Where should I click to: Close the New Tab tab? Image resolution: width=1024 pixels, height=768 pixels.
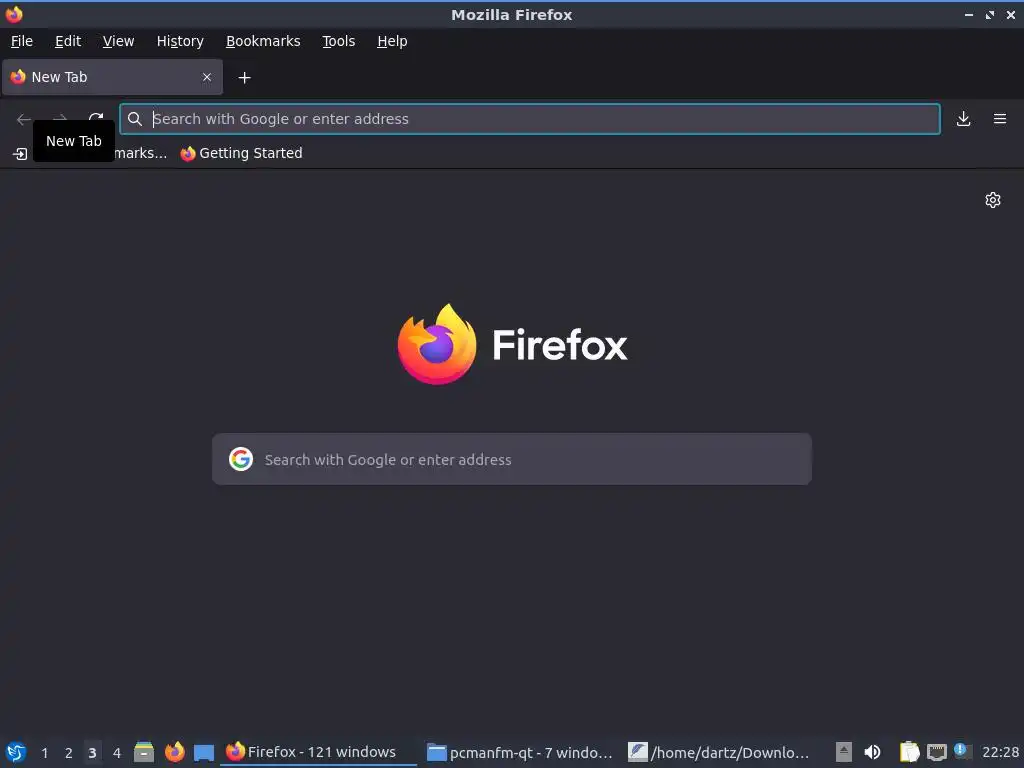coord(207,77)
